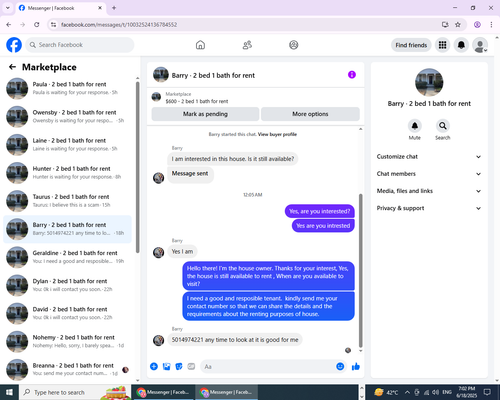Open the Friends icon in top navigation
This screenshot has width=500, height=400.
click(247, 45)
